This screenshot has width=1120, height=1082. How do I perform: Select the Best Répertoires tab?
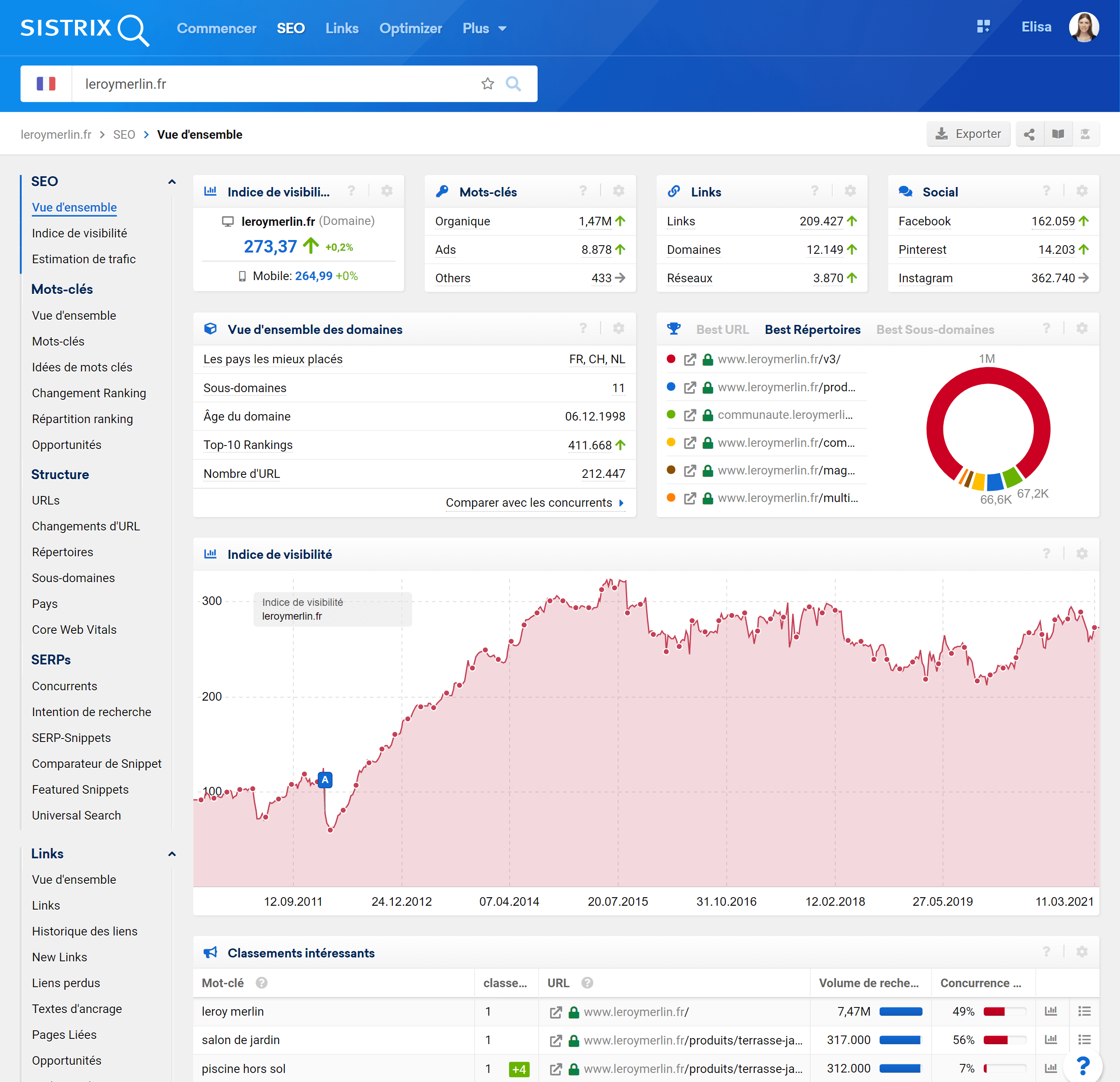click(x=812, y=329)
